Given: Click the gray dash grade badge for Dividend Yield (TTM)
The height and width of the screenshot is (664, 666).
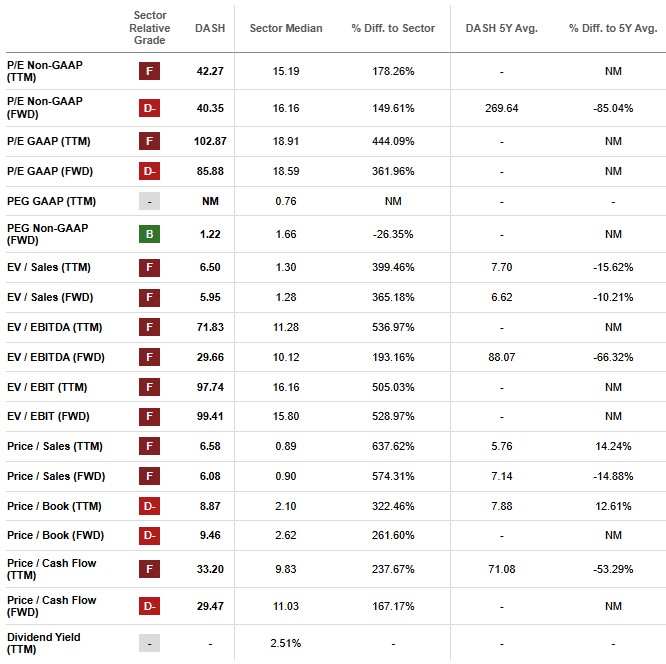Looking at the screenshot, I should tap(149, 643).
